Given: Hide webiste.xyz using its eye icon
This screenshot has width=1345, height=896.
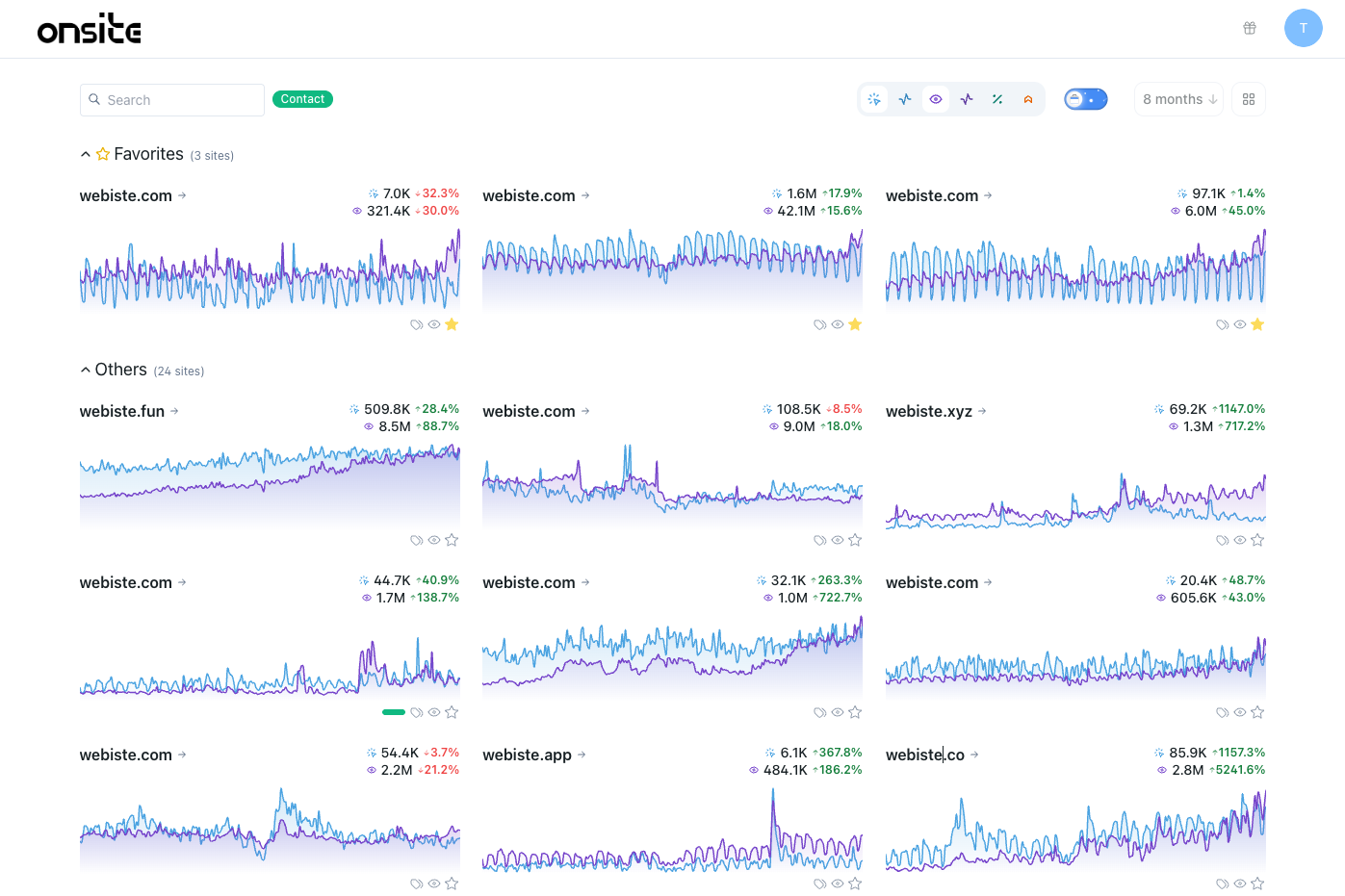Looking at the screenshot, I should pos(1240,541).
